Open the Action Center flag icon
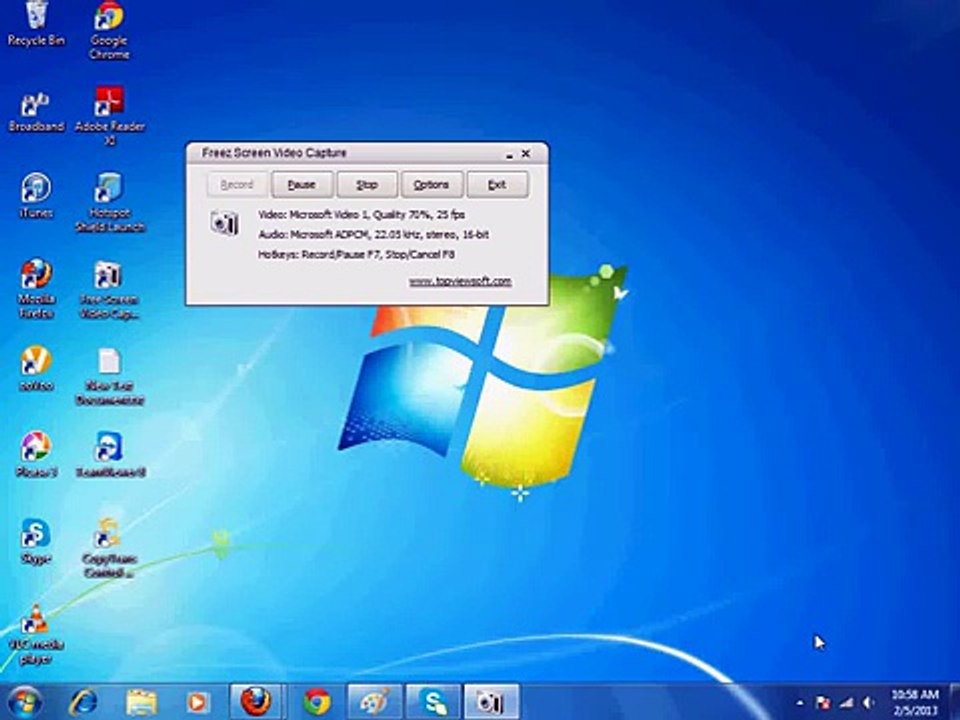Image resolution: width=960 pixels, height=720 pixels. pos(823,703)
